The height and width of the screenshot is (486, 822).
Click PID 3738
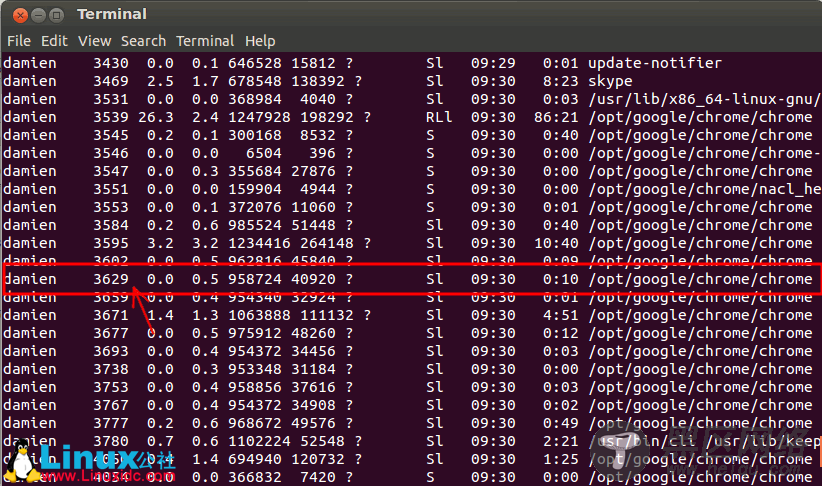coord(111,369)
